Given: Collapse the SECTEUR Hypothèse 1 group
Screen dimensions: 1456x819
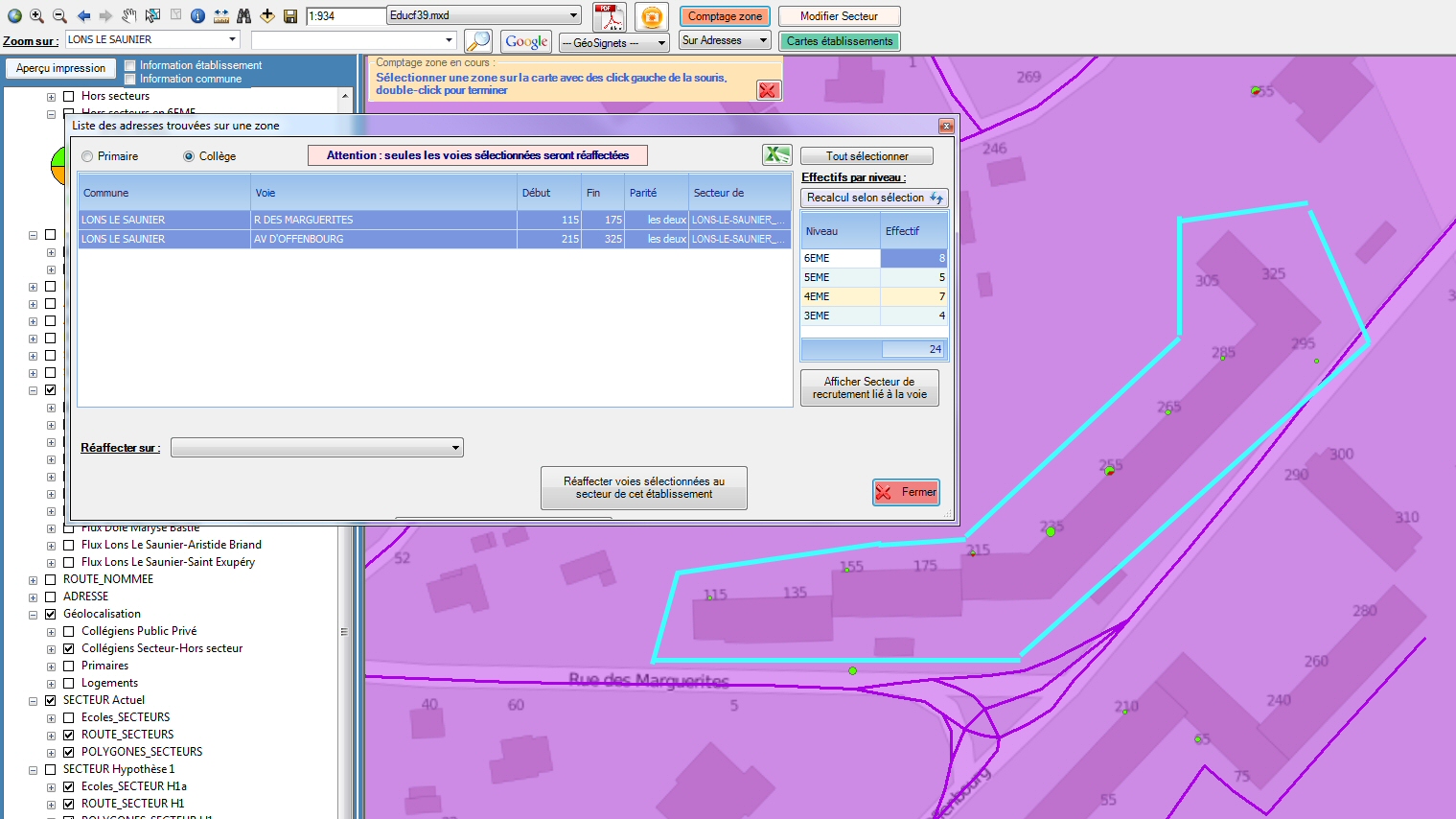Looking at the screenshot, I should click(x=33, y=770).
